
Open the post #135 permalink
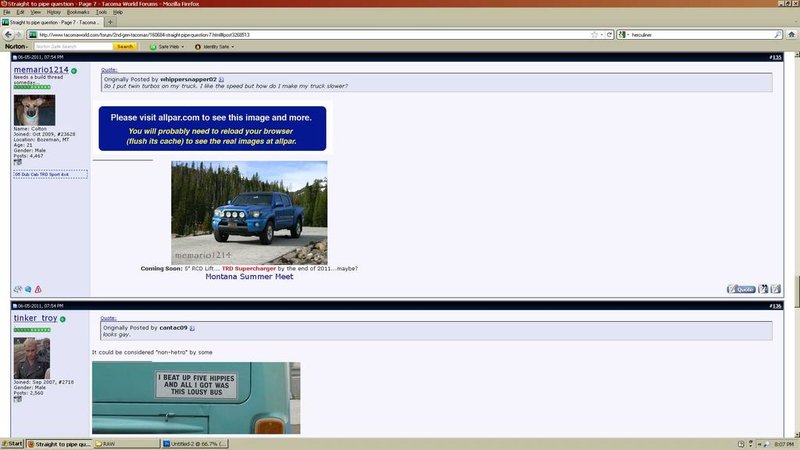tap(776, 57)
